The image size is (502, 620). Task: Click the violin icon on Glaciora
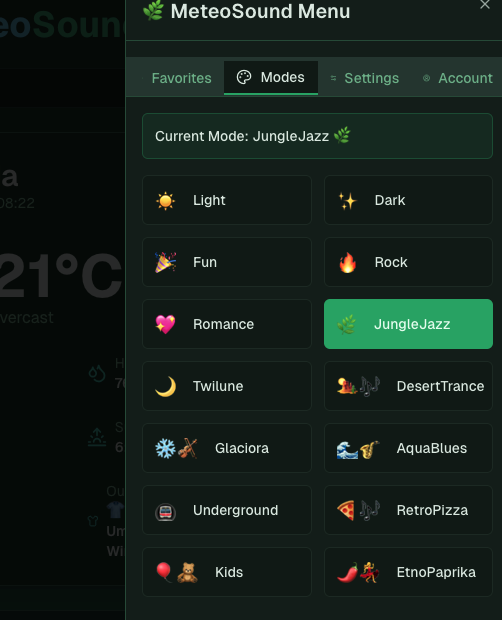click(187, 448)
